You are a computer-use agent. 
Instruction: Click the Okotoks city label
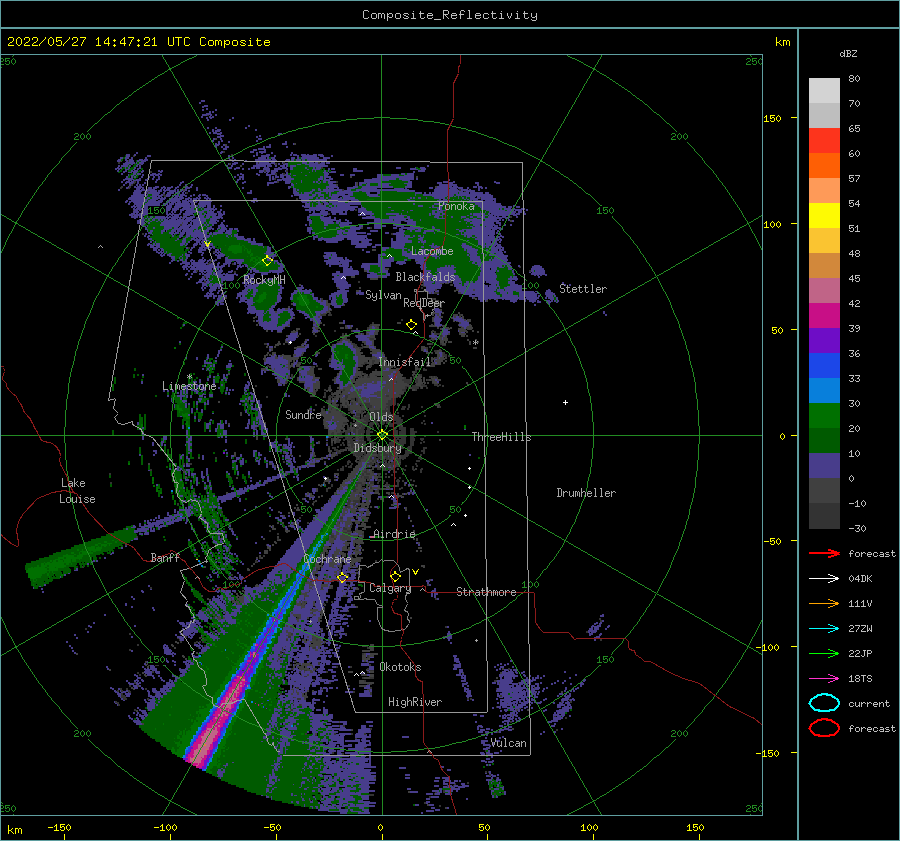pyautogui.click(x=400, y=667)
